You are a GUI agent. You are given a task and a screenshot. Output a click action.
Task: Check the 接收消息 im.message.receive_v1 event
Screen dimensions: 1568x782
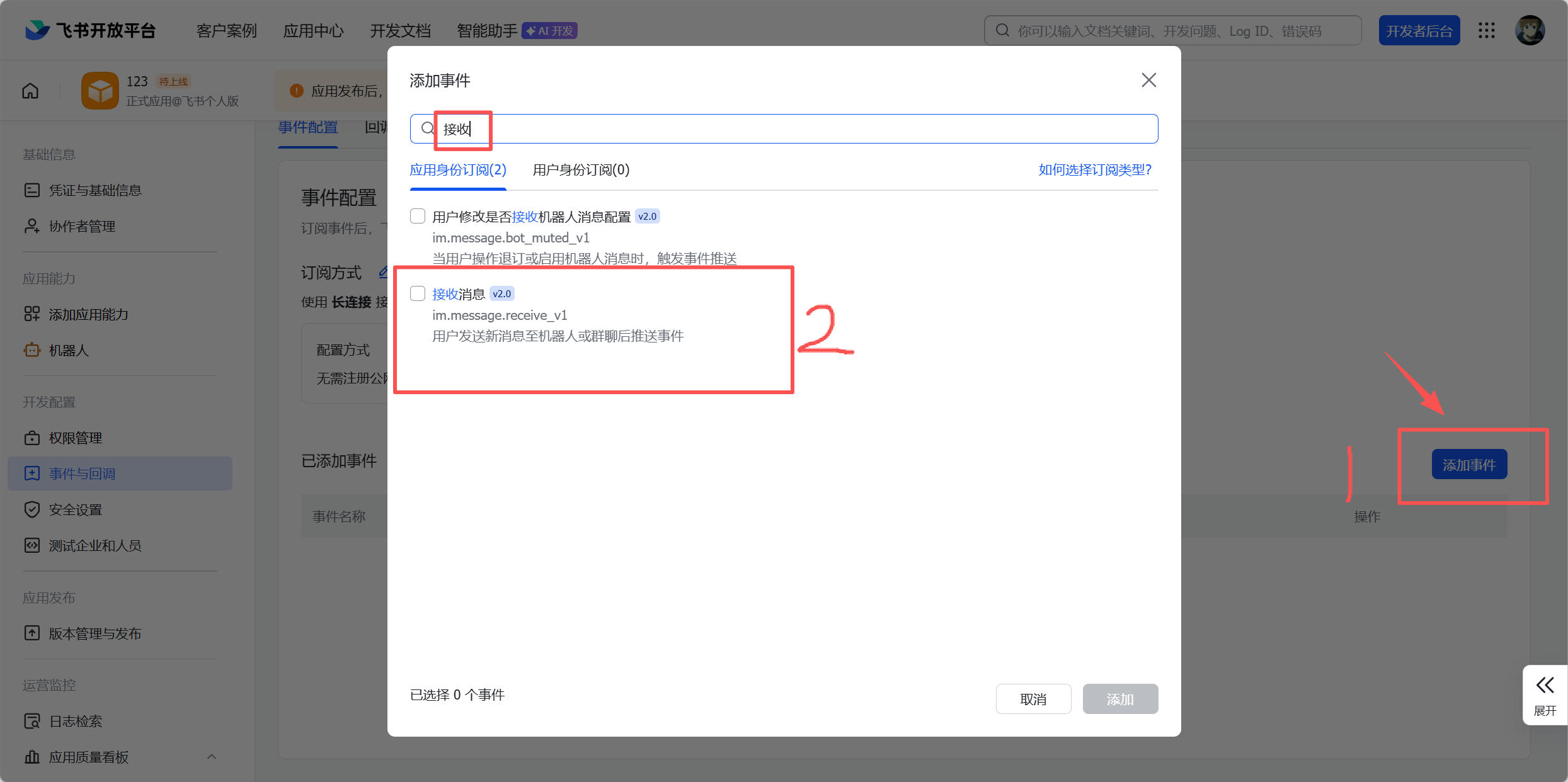(x=418, y=293)
